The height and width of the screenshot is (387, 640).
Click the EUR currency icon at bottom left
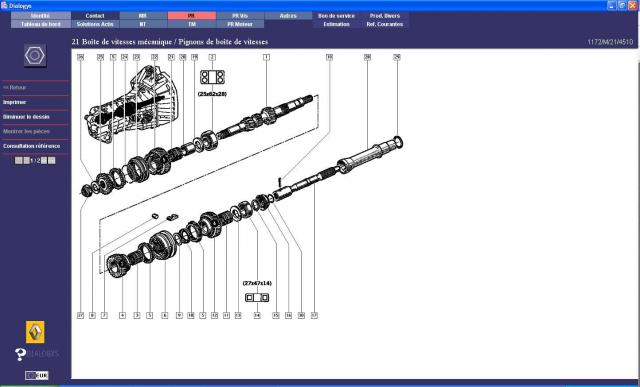[x=37, y=375]
